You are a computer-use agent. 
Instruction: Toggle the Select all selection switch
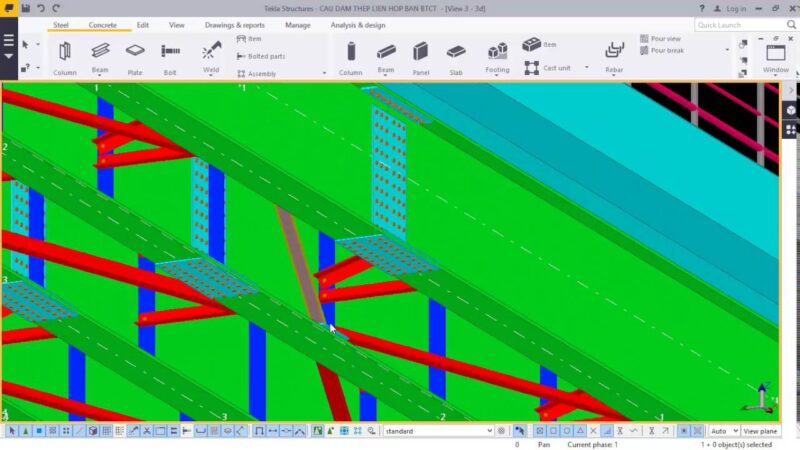12,431
